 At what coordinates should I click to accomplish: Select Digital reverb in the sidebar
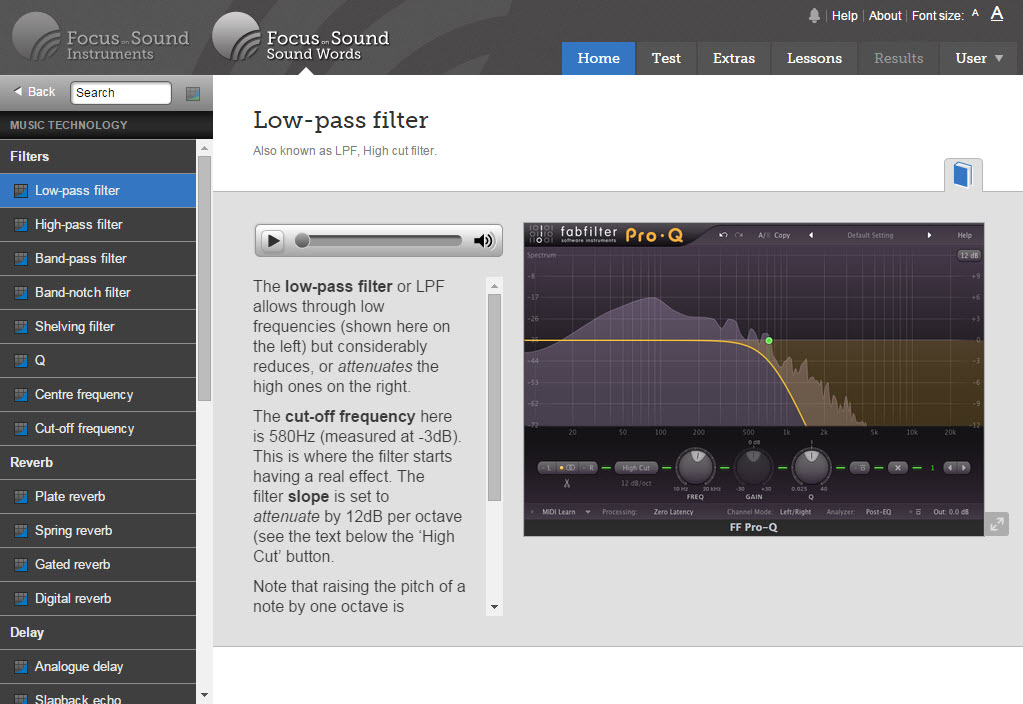tap(98, 598)
